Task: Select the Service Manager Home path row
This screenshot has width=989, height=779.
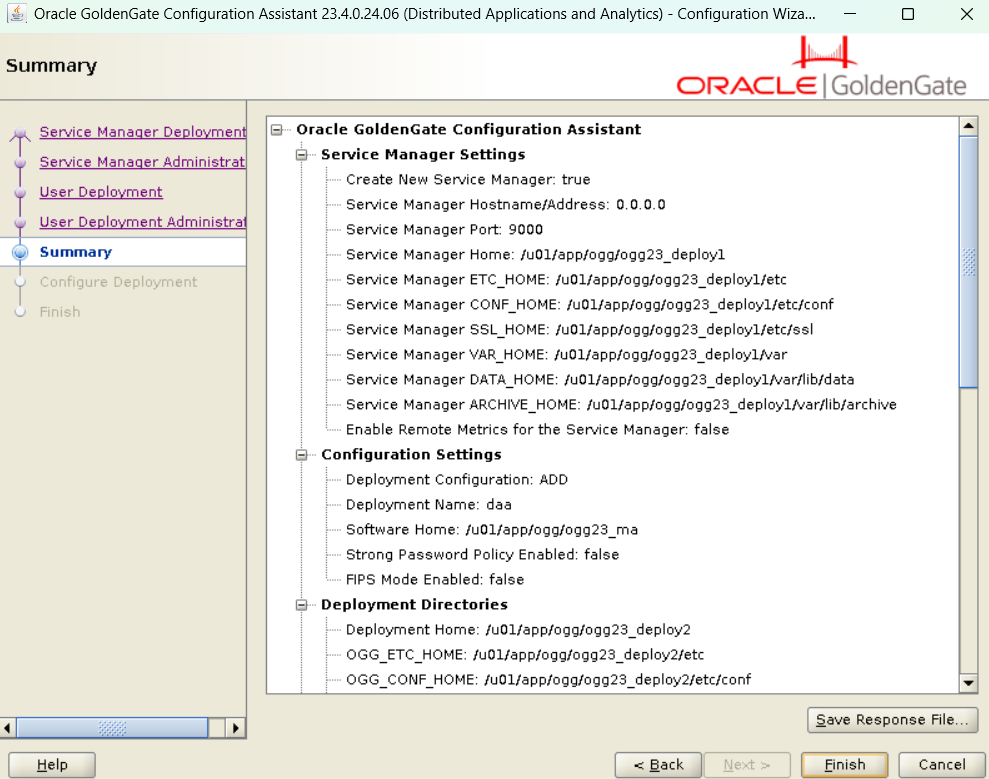Action: pyautogui.click(x=535, y=255)
